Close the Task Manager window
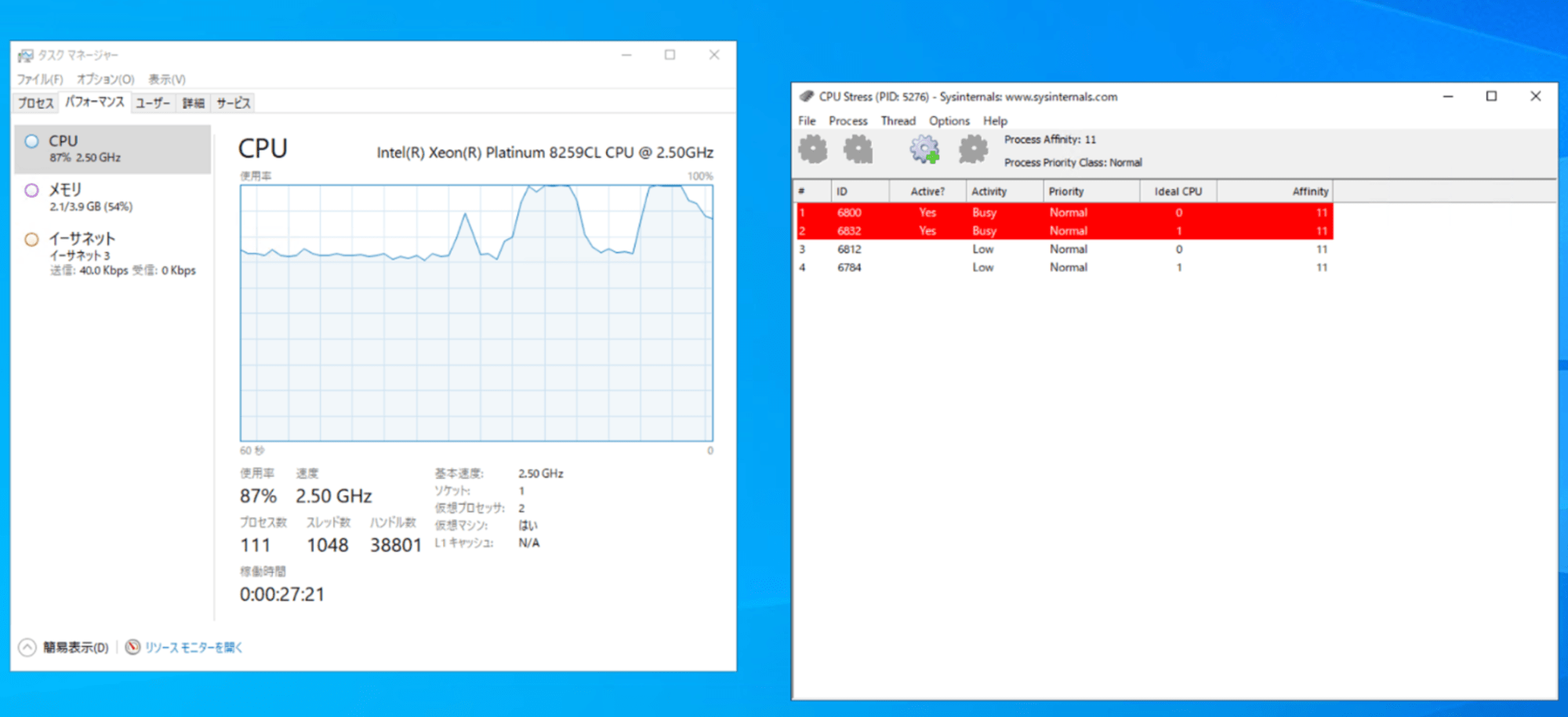 (x=714, y=55)
